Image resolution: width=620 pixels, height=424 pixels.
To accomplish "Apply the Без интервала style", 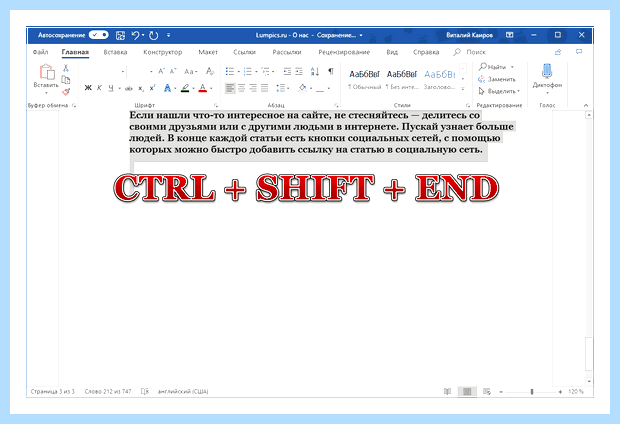I will point(402,79).
